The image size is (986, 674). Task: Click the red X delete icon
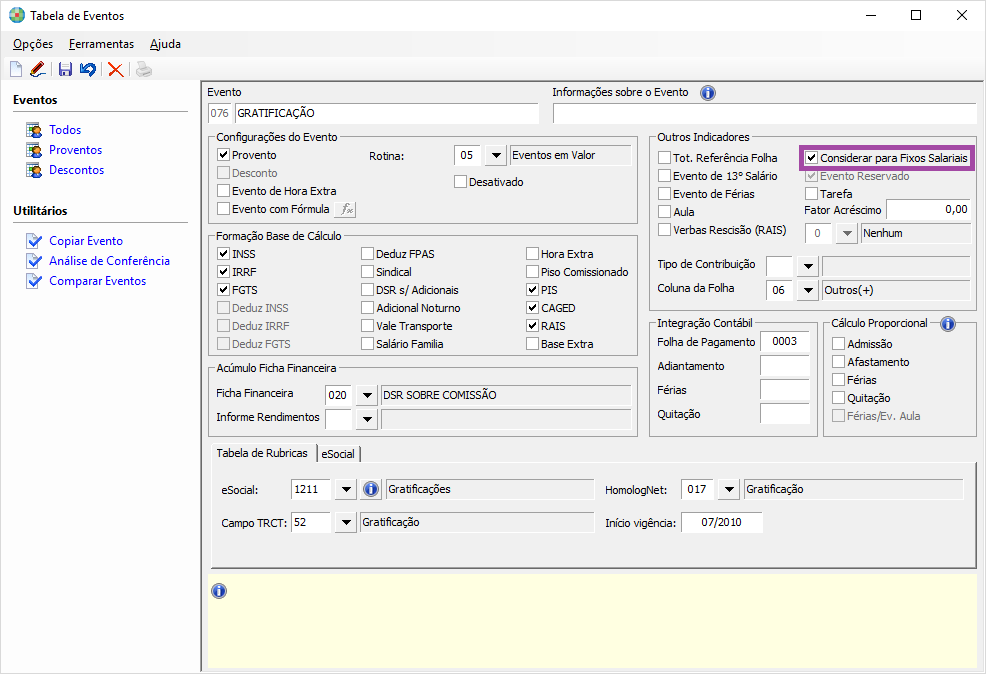tap(115, 69)
